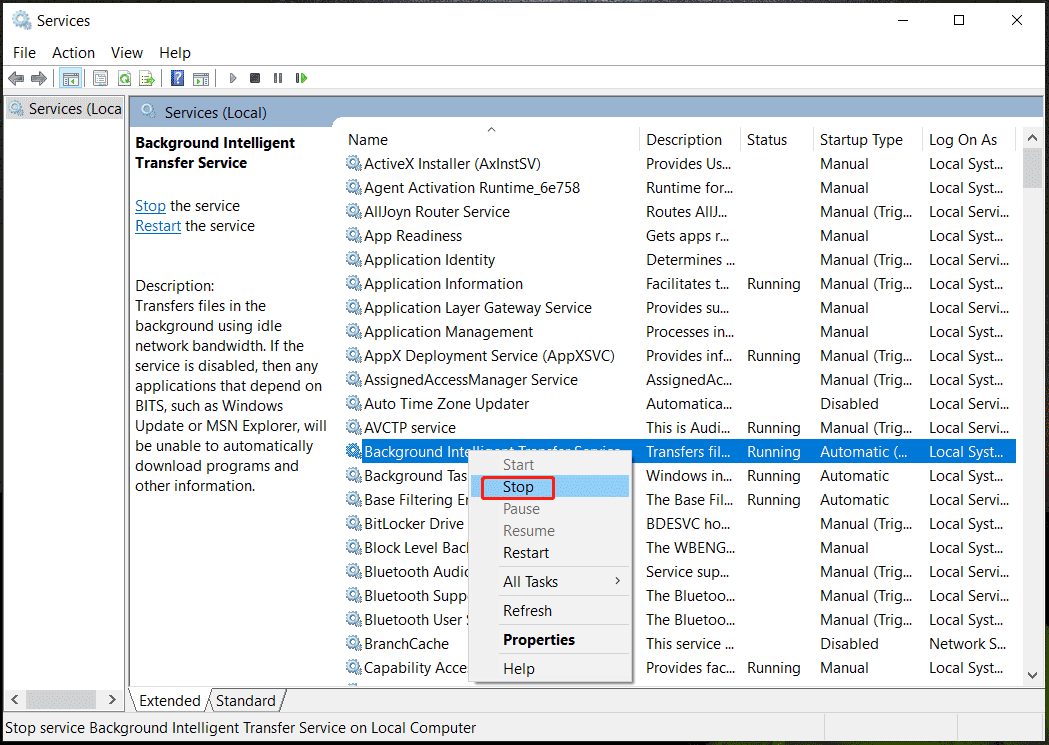Click the blue Help toolbar icon
Viewport: 1049px width, 745px height.
(177, 78)
